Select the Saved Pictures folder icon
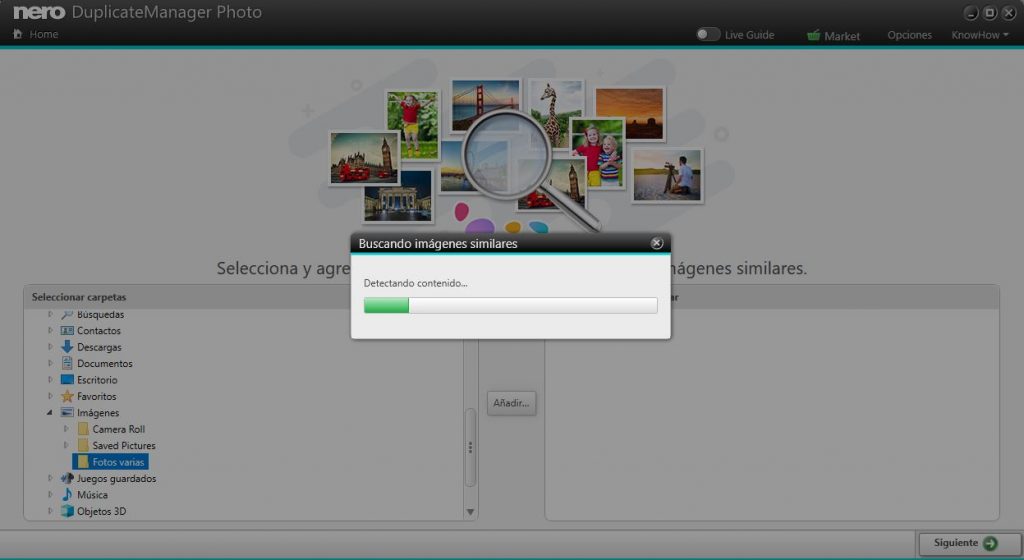 [x=83, y=445]
